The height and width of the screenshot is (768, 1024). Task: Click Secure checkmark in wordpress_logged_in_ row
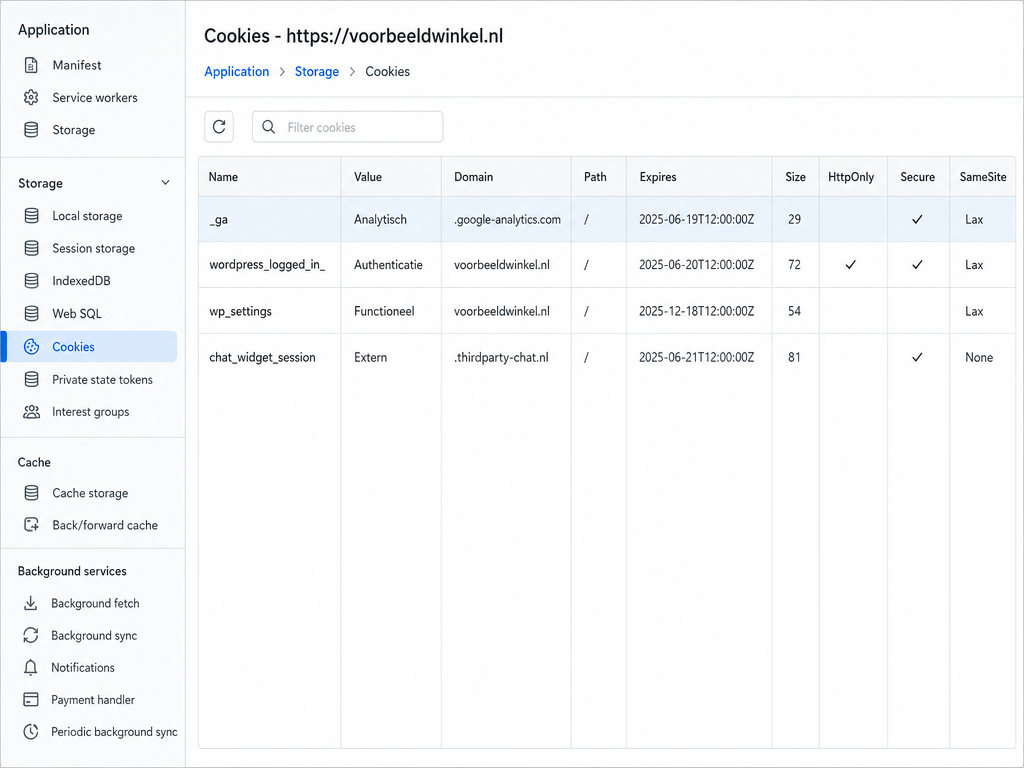pos(917,264)
